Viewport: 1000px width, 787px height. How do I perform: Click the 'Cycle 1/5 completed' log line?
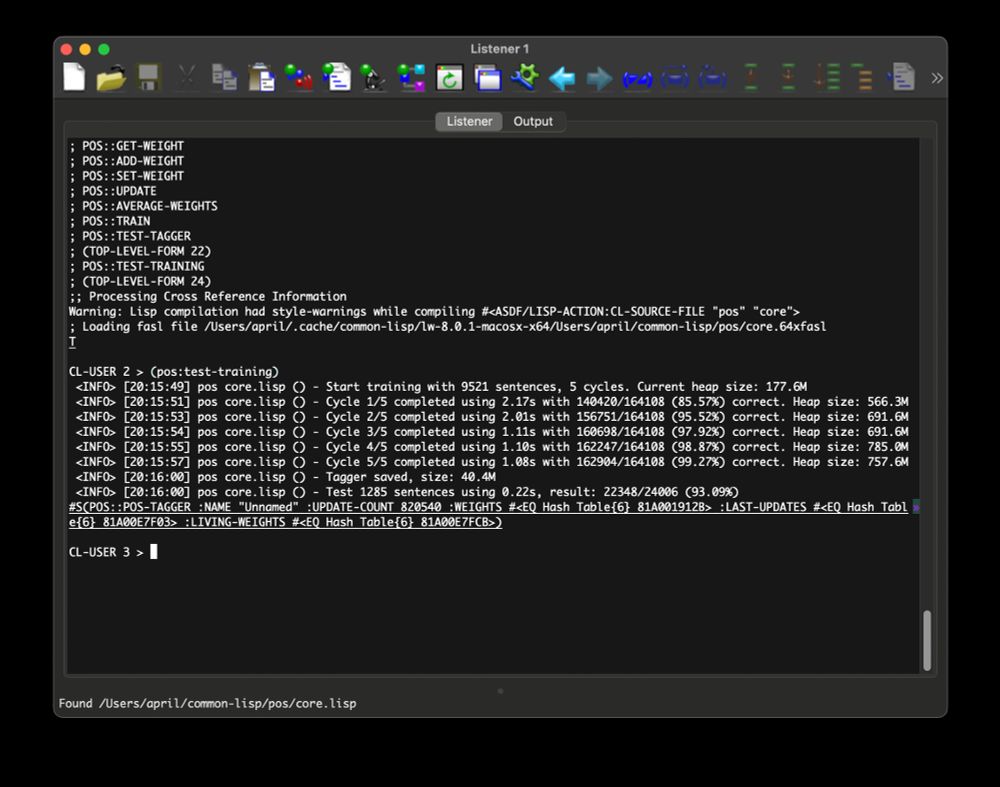[x=492, y=401]
